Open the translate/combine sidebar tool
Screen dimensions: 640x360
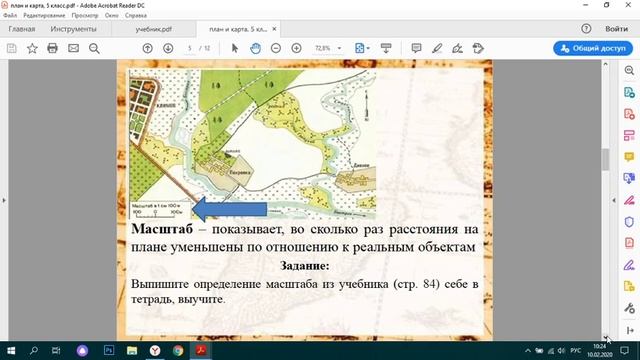click(x=629, y=178)
